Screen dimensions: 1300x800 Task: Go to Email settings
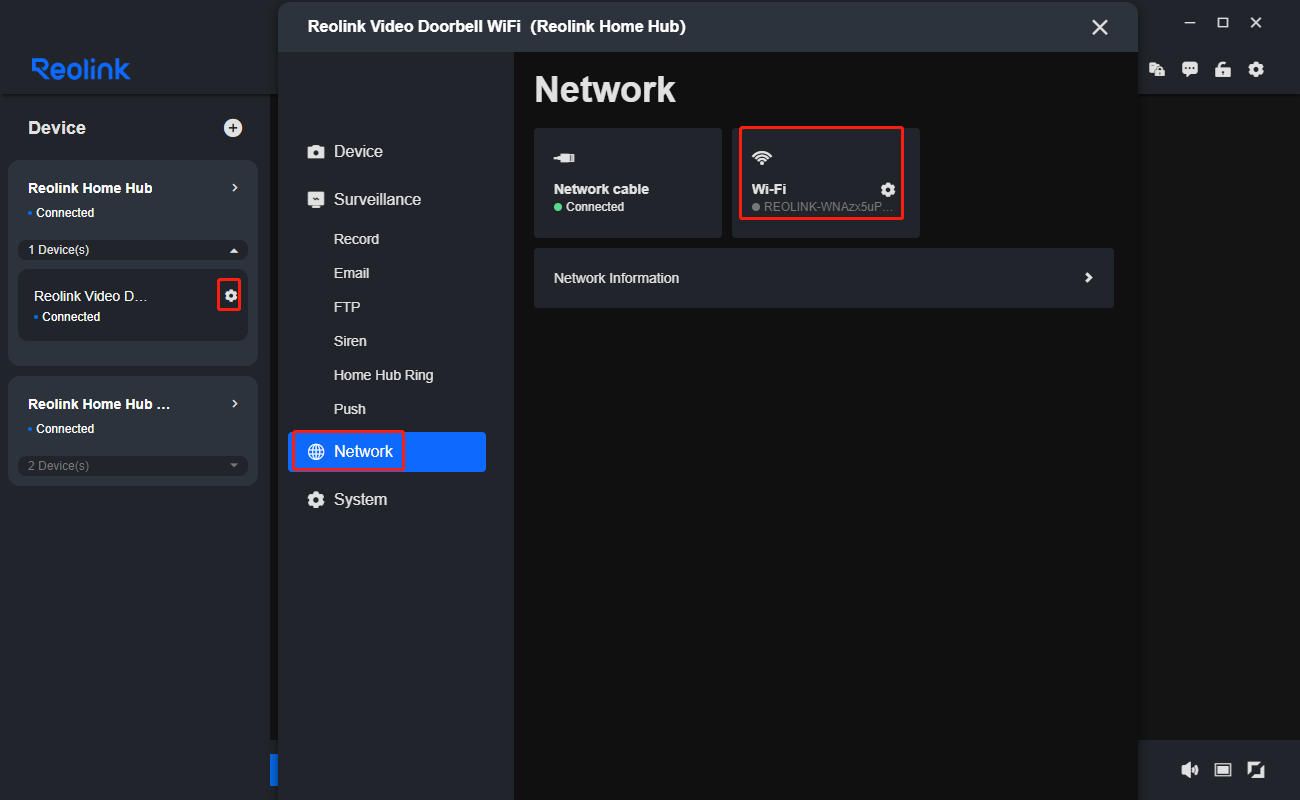351,273
